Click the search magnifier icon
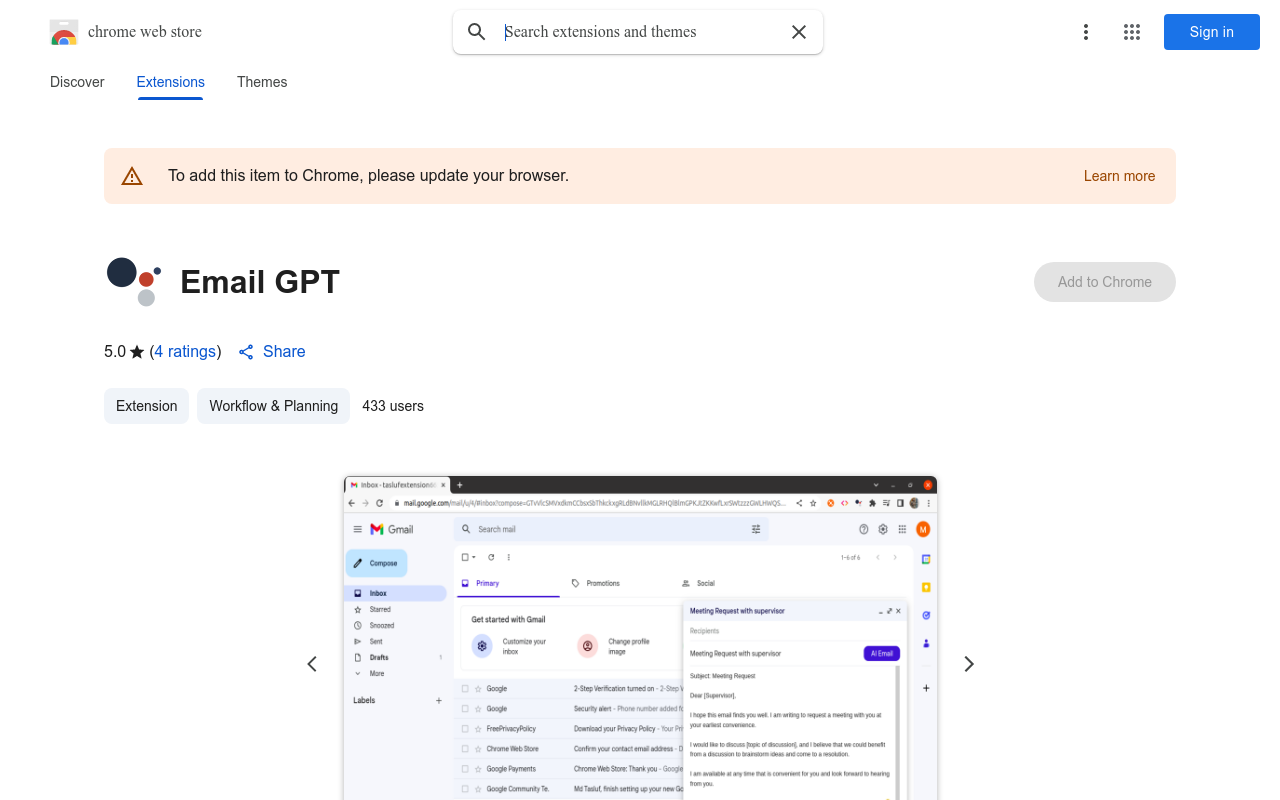Image resolution: width=1280 pixels, height=800 pixels. [x=477, y=32]
